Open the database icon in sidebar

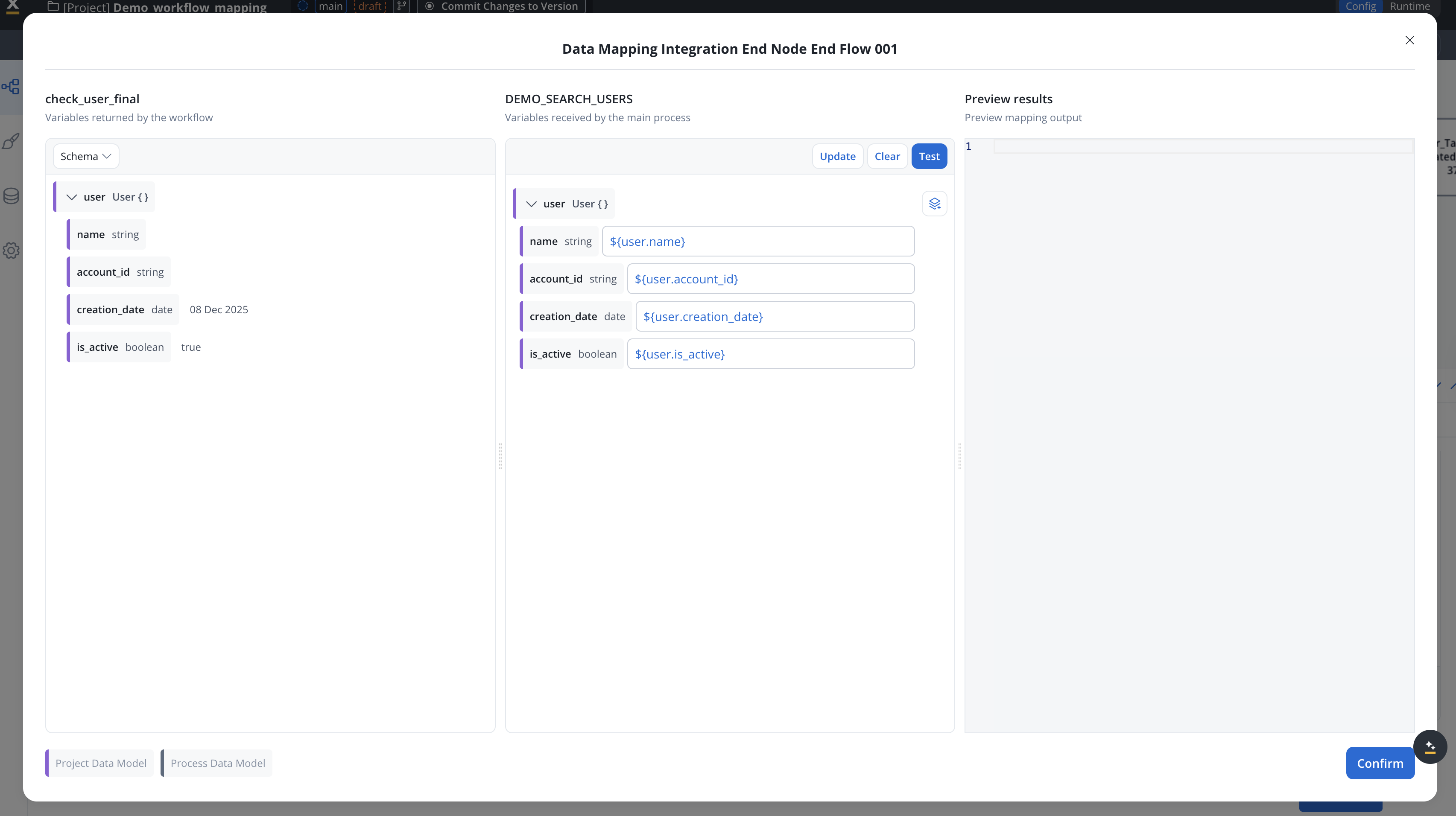click(x=11, y=195)
